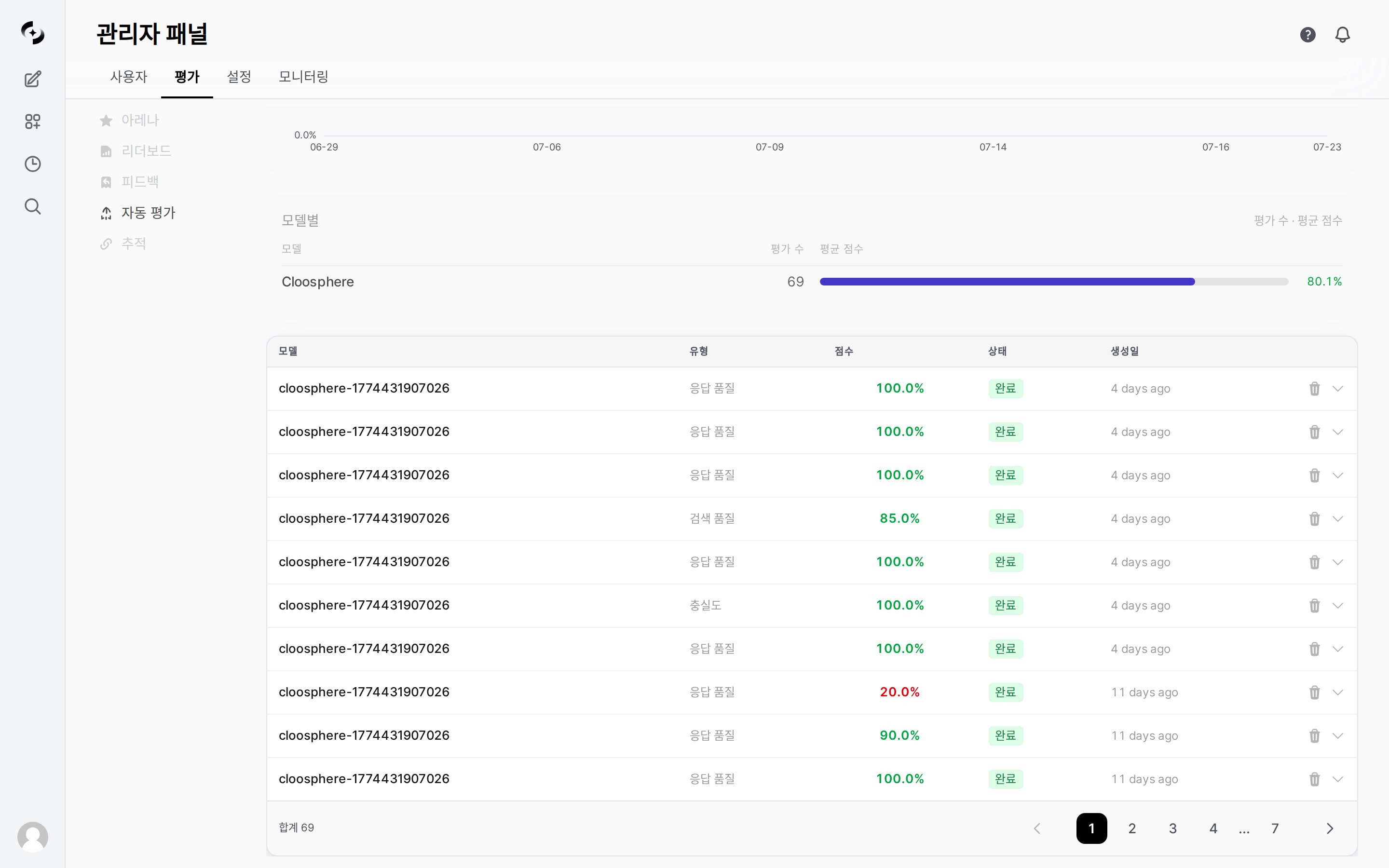The image size is (1389, 868).
Task: Expand the 90.0% score row details
Action: (x=1338, y=735)
